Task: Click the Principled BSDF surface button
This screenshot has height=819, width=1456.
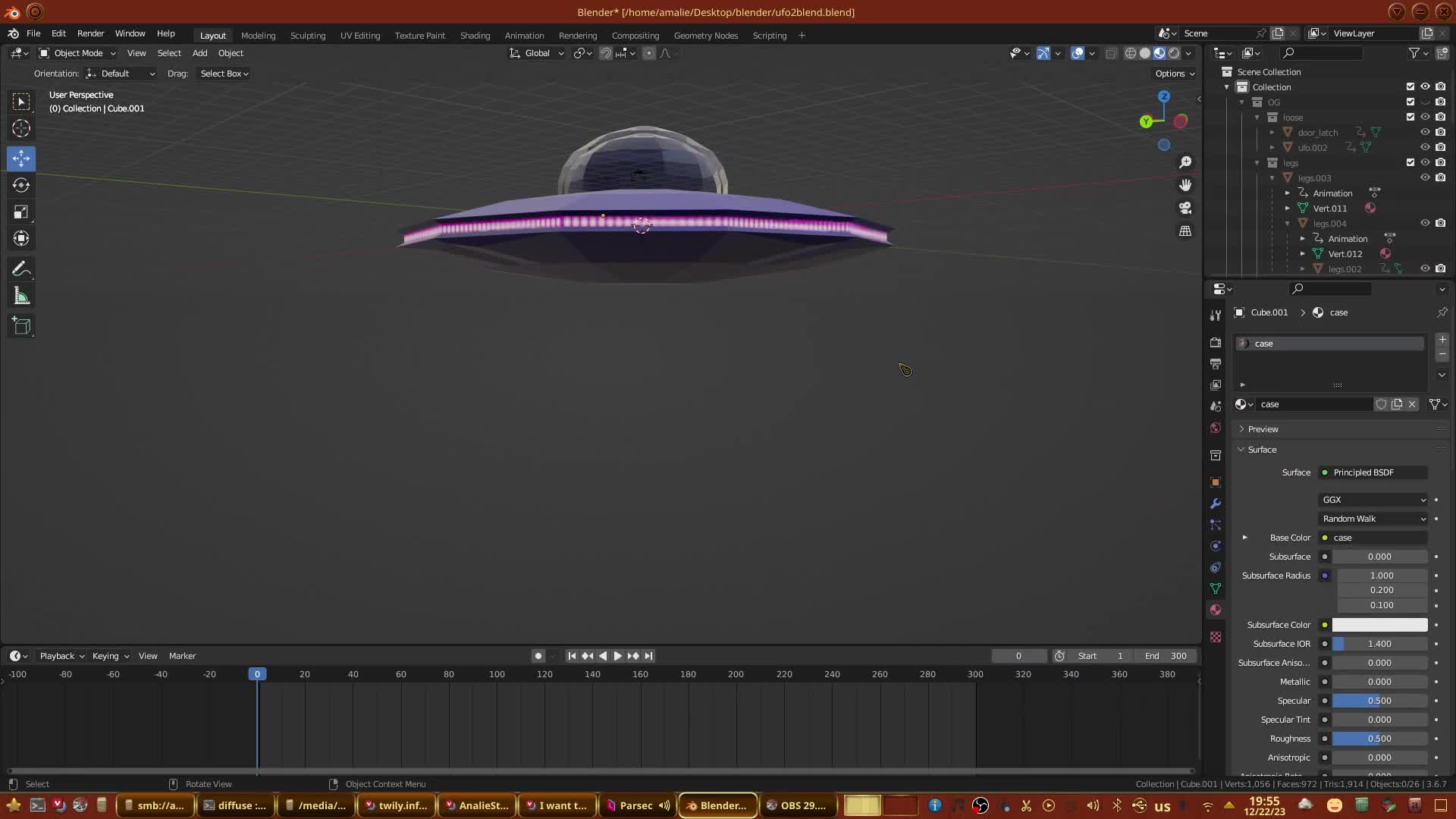Action: click(x=1373, y=472)
